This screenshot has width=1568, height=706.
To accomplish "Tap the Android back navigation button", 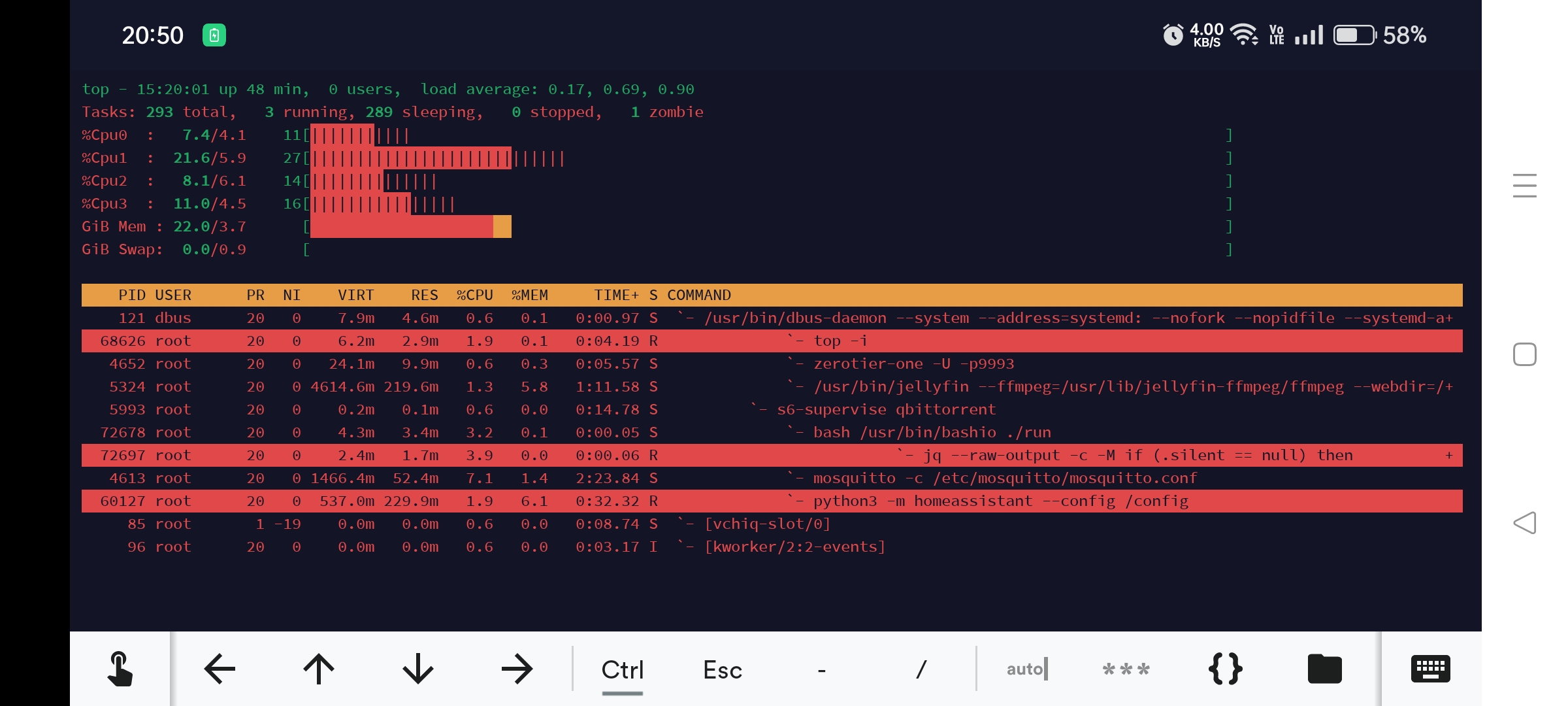I will point(1524,523).
